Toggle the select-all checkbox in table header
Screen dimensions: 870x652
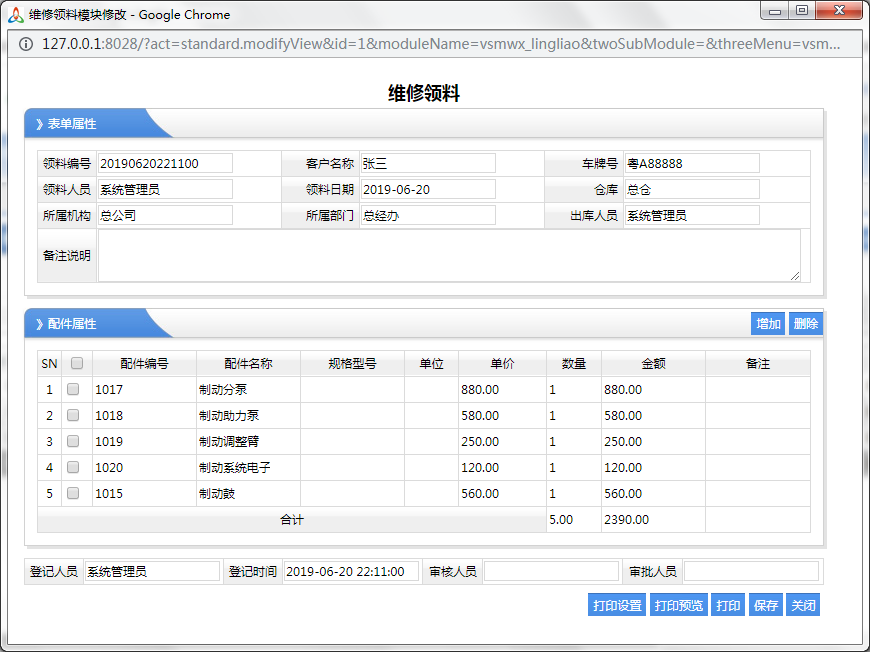point(77,364)
